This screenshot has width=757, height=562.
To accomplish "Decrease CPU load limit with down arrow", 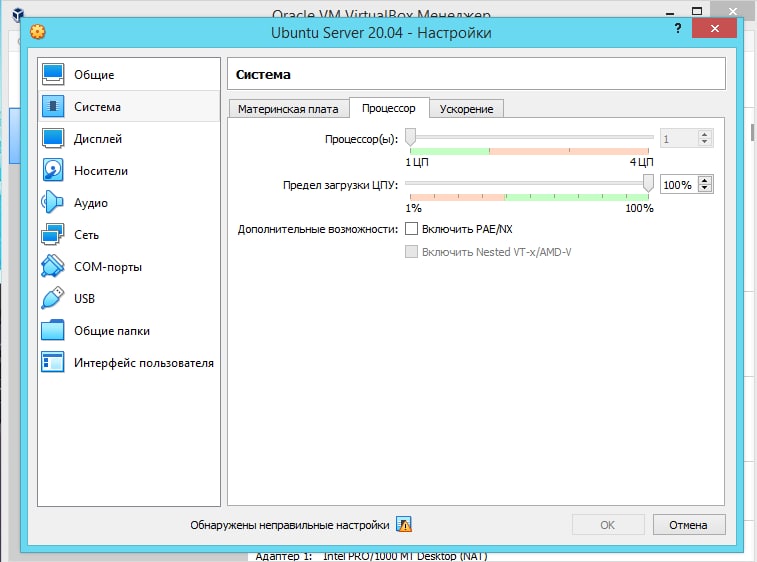I will (x=705, y=188).
